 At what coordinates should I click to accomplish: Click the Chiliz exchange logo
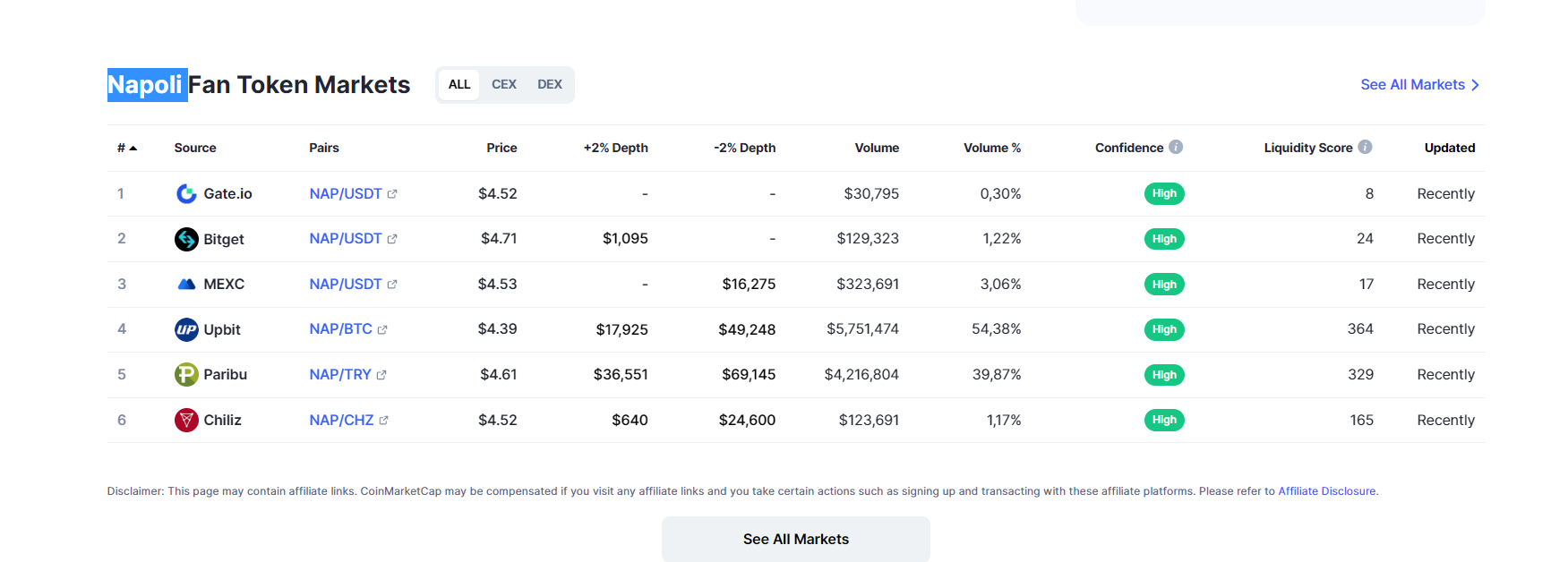[x=186, y=420]
